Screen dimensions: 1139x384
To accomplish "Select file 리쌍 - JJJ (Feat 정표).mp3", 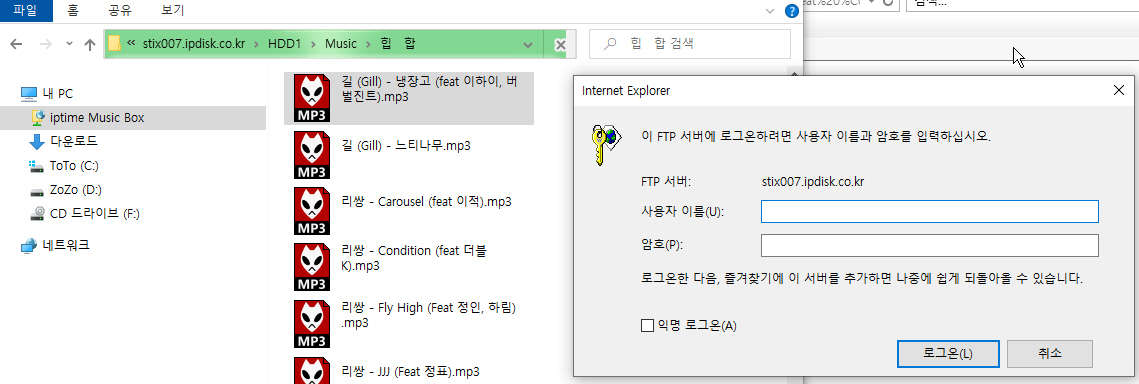I will click(410, 372).
